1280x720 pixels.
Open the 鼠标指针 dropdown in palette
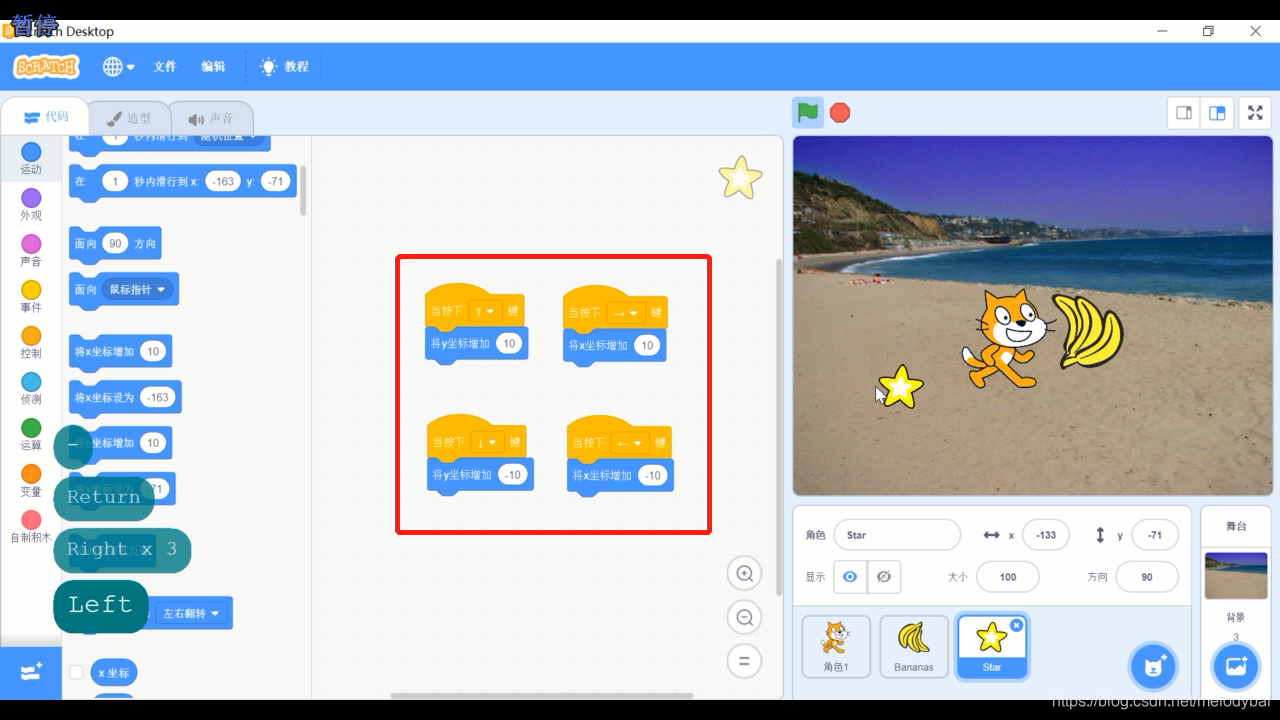(137, 290)
